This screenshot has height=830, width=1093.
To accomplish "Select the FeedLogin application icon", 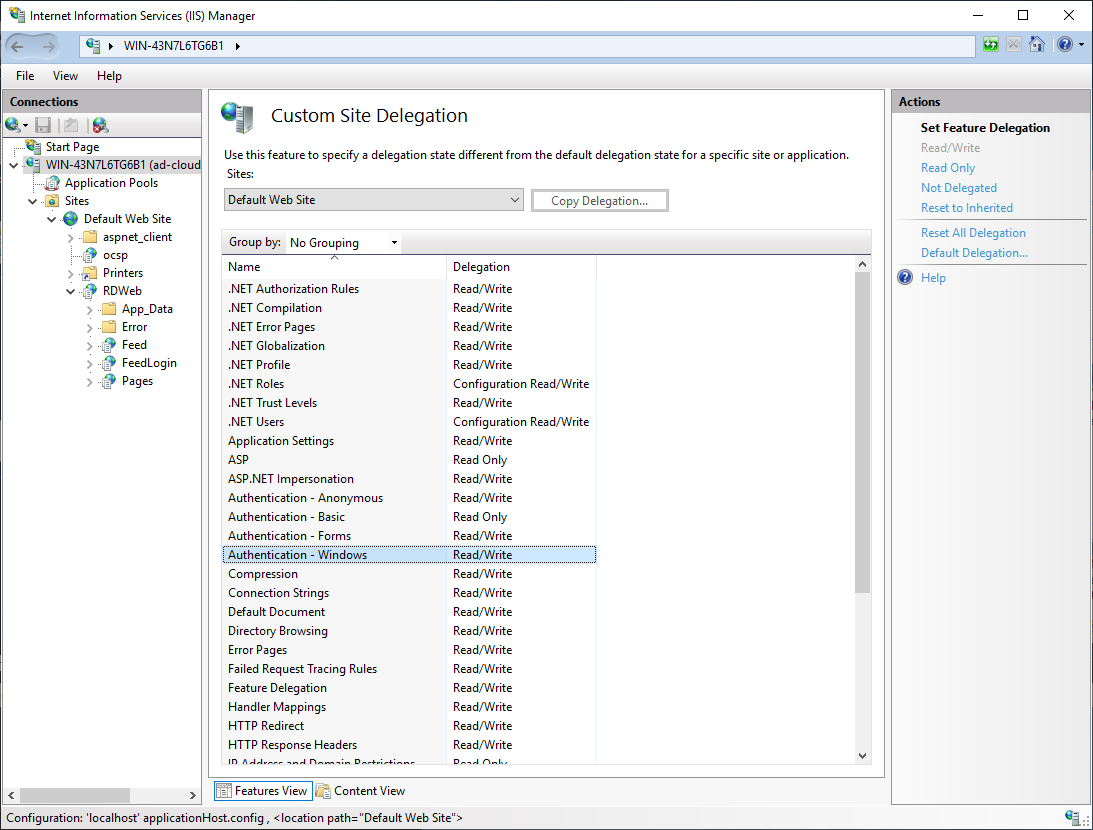I will pos(109,363).
